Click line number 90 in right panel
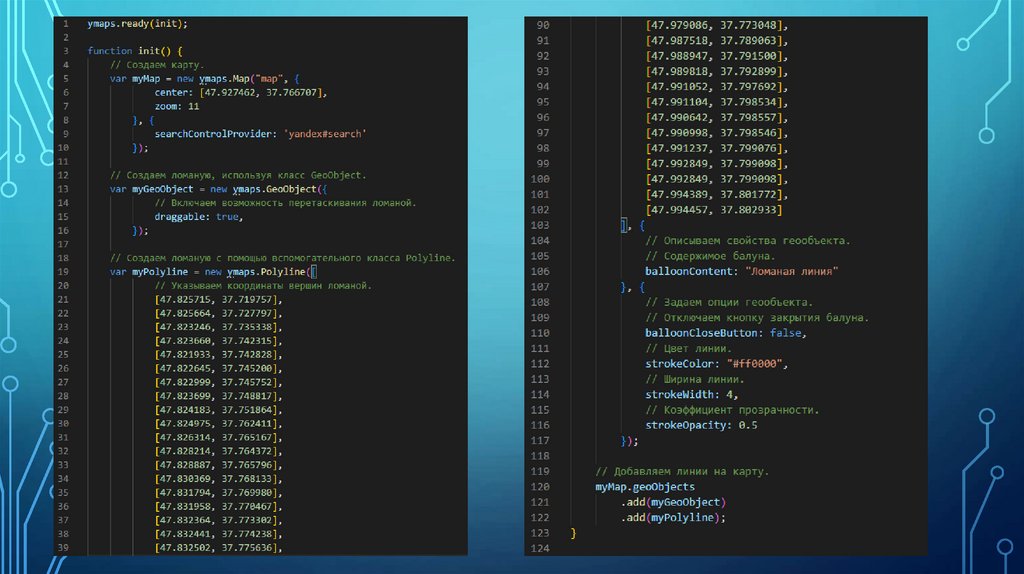 pyautogui.click(x=543, y=25)
